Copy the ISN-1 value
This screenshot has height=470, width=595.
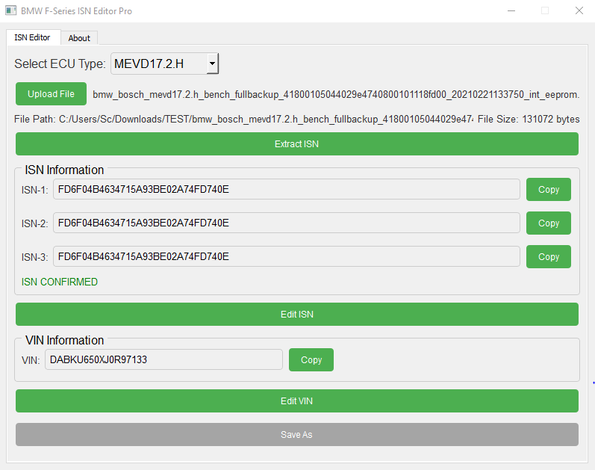click(548, 189)
